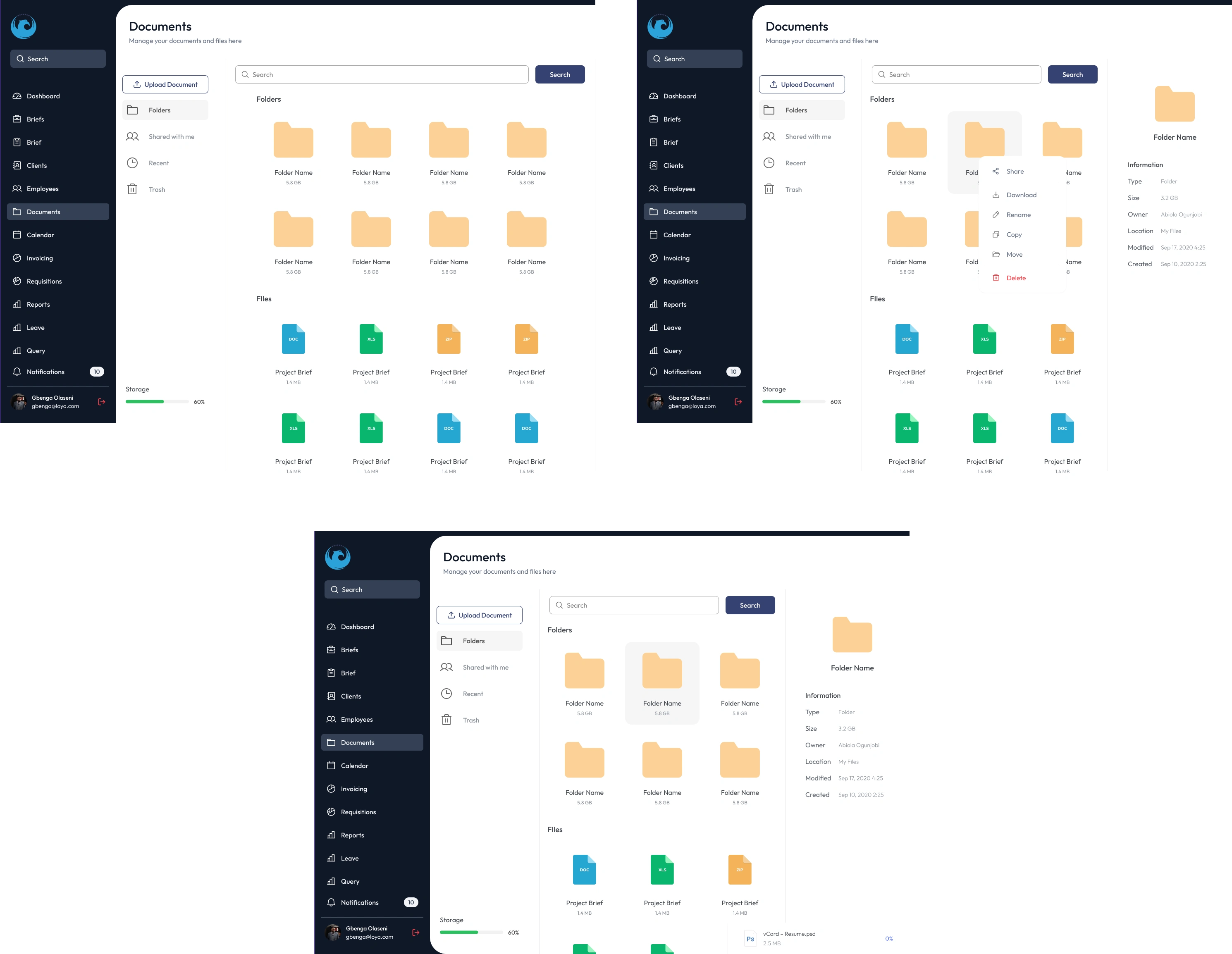Click Storage progress bar in the upload-progress screen
This screenshot has height=954, width=1232.
tap(471, 932)
